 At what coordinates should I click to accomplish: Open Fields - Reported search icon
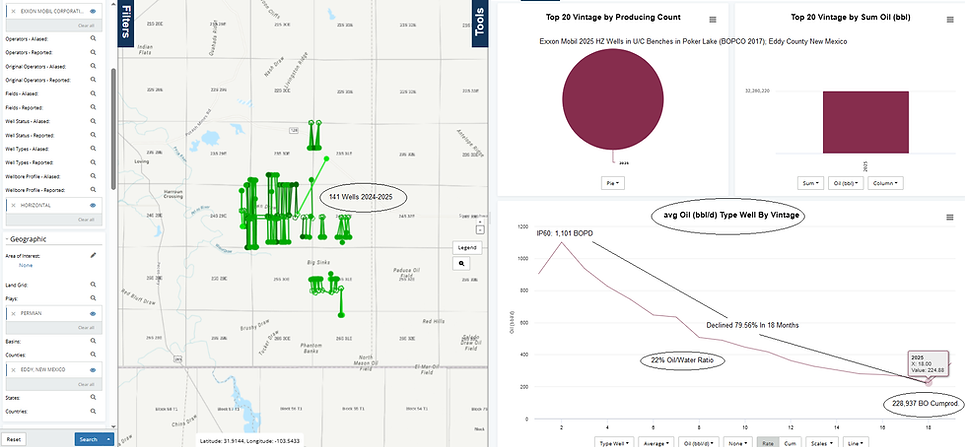click(x=94, y=107)
